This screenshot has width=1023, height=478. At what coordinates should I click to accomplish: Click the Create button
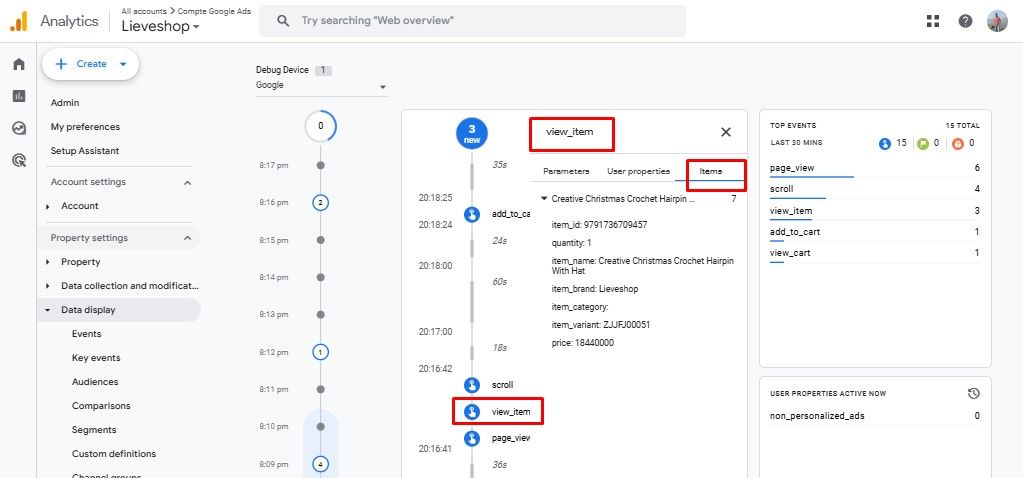tap(90, 64)
